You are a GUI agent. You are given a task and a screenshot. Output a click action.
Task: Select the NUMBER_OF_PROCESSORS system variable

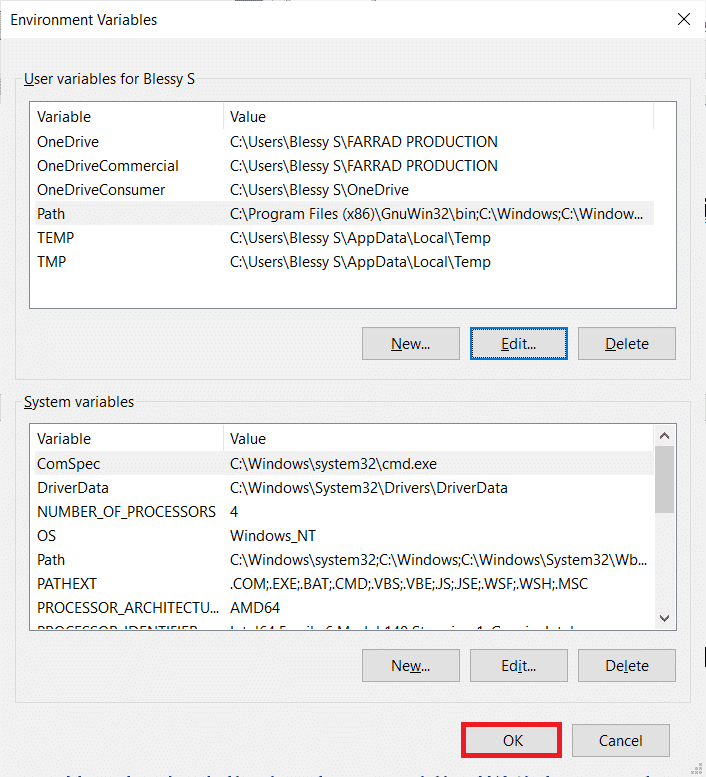(344, 511)
